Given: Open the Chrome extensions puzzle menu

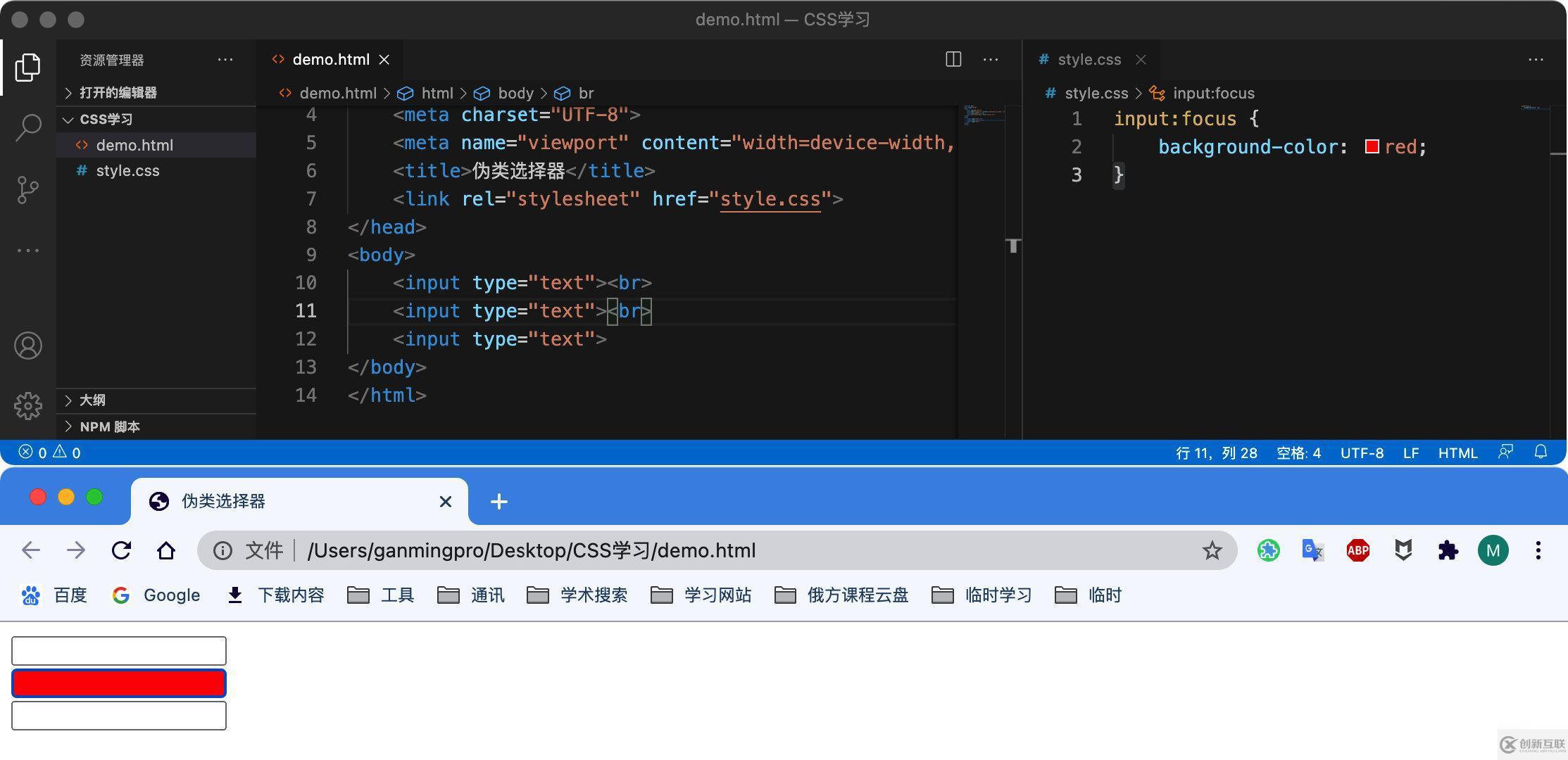Looking at the screenshot, I should [1448, 550].
